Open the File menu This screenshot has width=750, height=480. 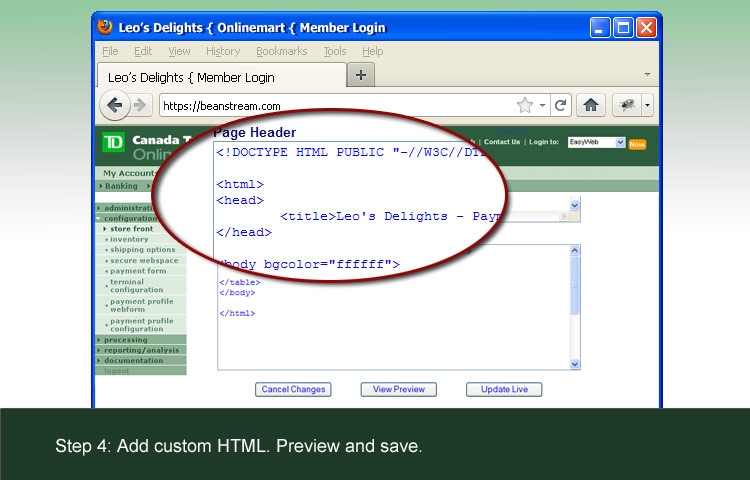(x=110, y=51)
